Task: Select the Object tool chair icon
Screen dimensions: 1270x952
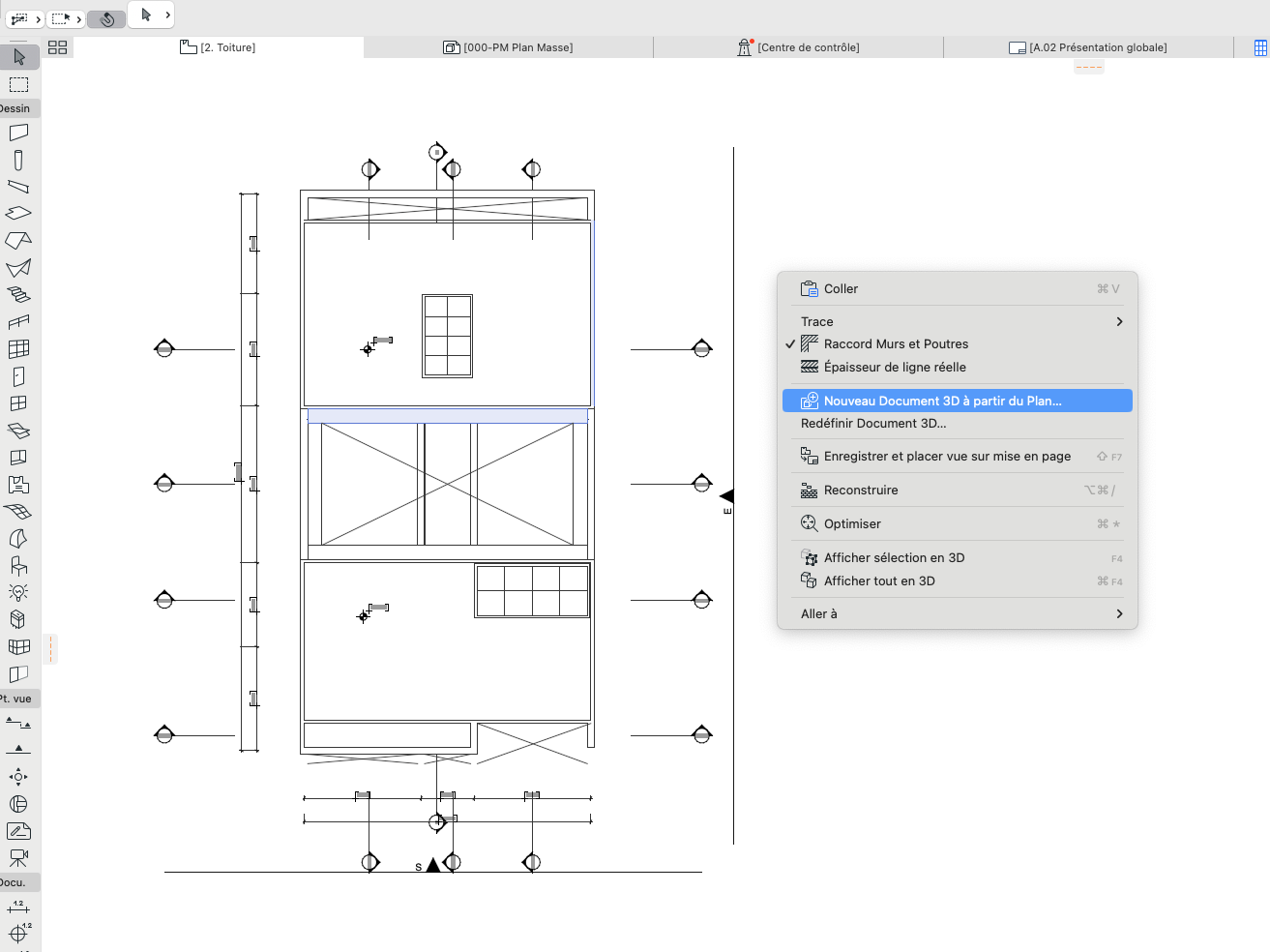Action: tap(18, 566)
